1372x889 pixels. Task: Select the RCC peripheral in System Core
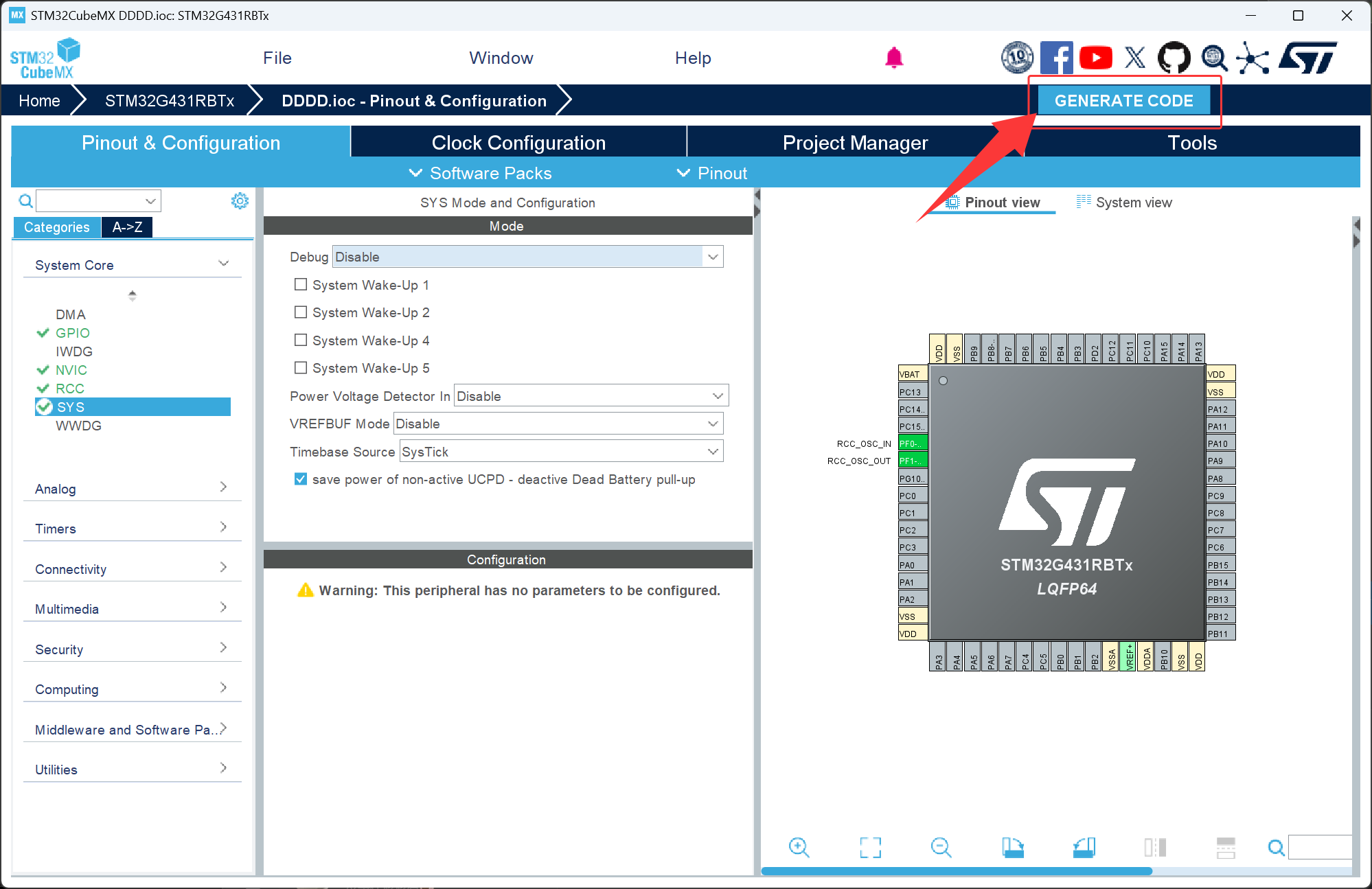[70, 389]
